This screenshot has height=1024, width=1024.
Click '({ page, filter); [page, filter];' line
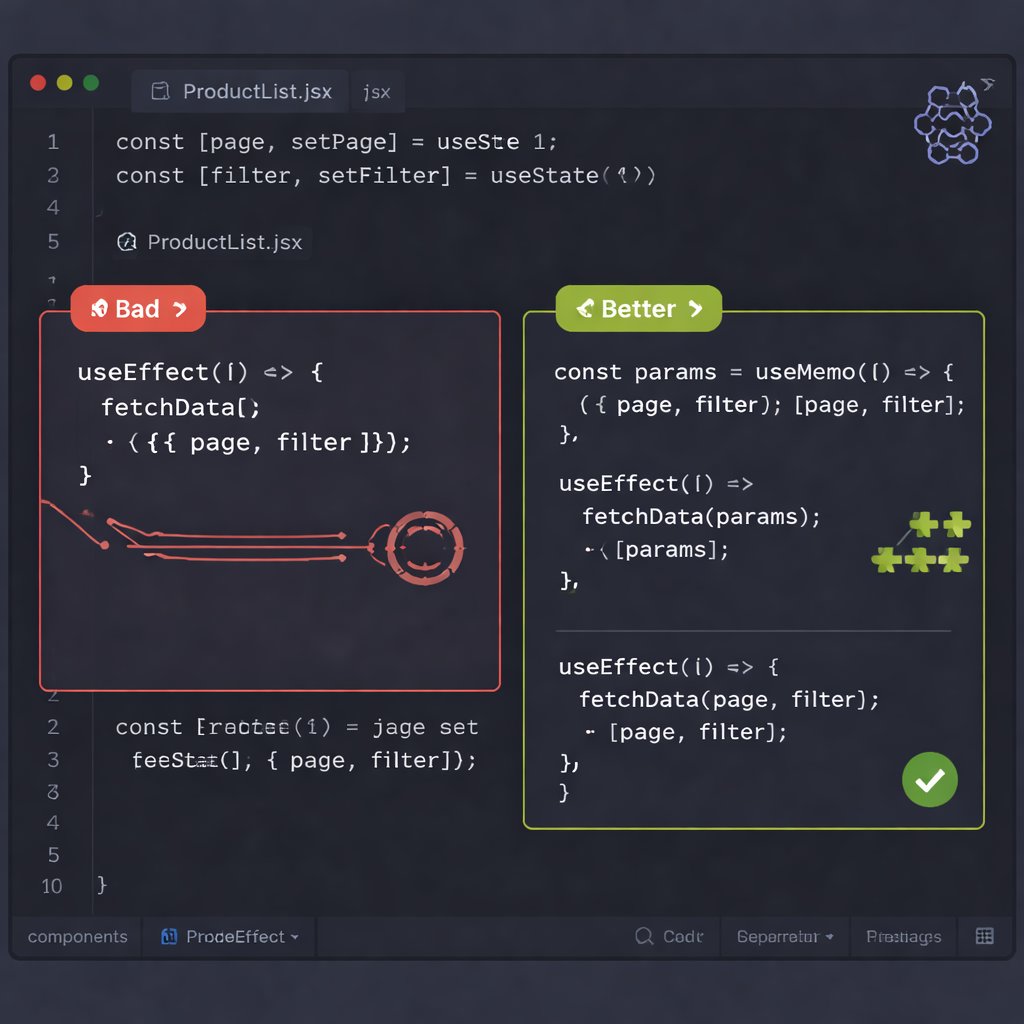click(x=772, y=405)
